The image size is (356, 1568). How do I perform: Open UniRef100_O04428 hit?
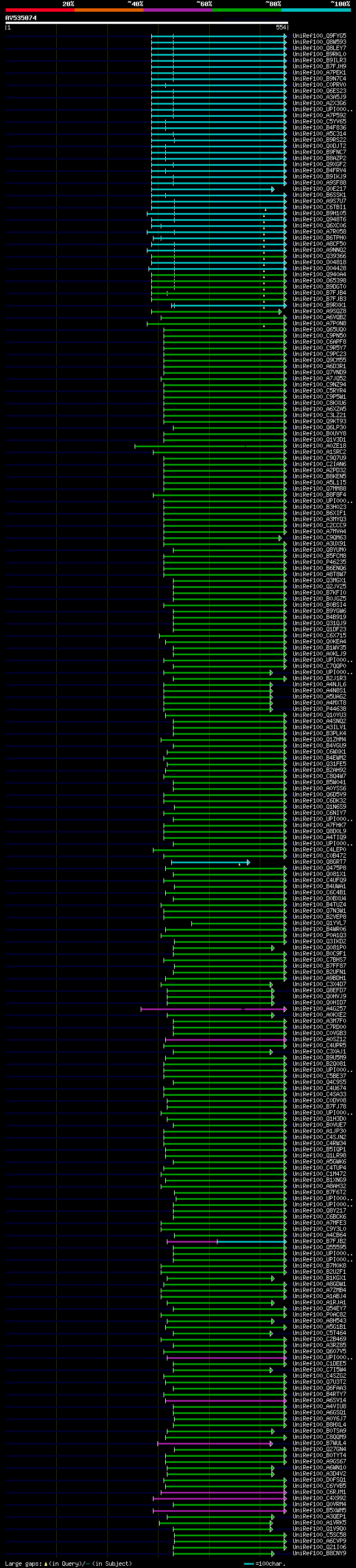click(319, 269)
